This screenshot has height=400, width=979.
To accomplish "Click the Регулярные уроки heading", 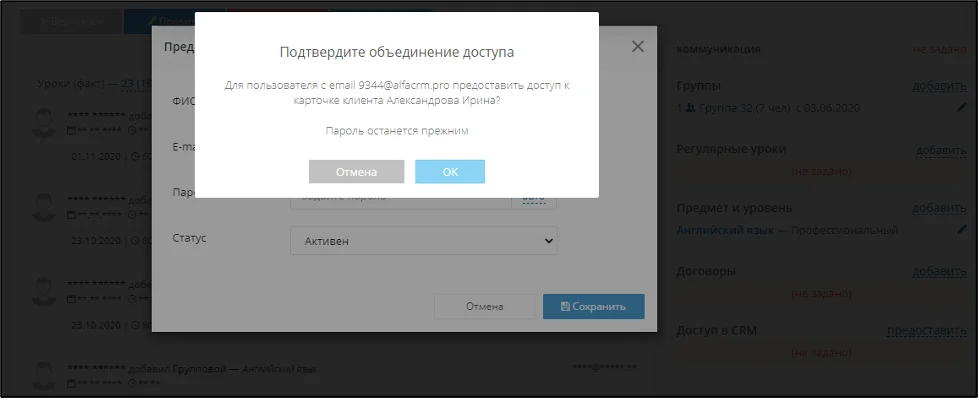I will click(732, 149).
